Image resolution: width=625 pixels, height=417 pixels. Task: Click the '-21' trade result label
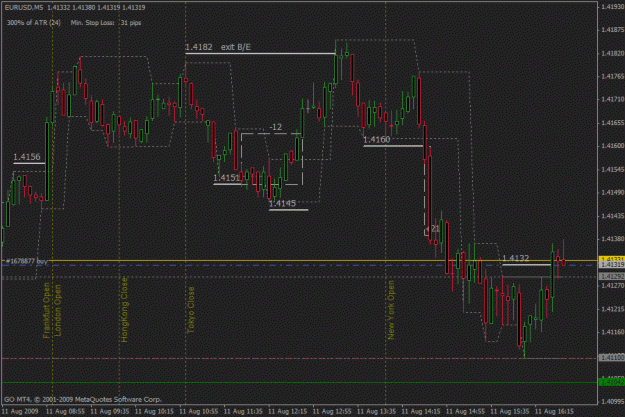click(x=433, y=228)
